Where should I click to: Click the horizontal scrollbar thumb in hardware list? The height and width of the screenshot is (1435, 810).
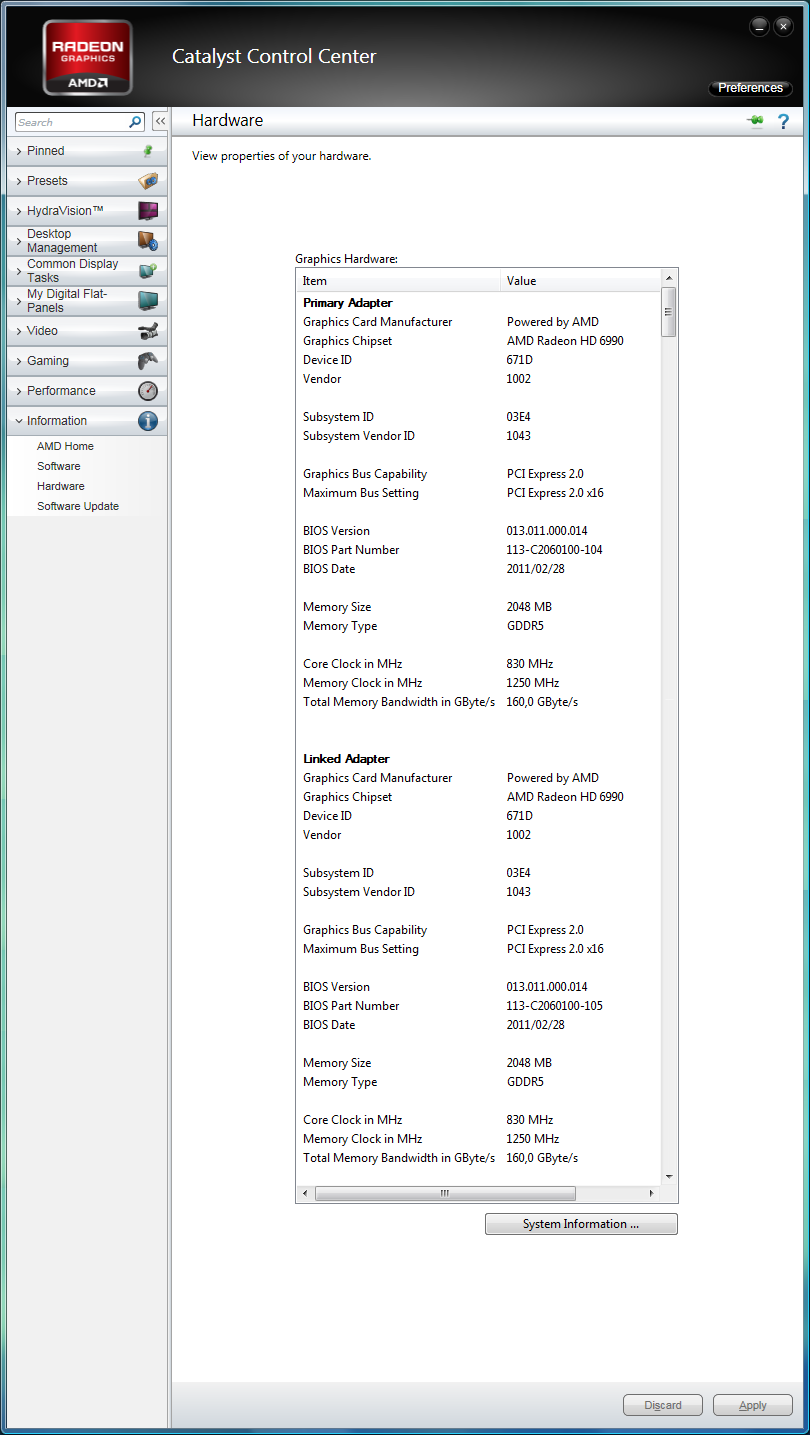[x=445, y=1193]
